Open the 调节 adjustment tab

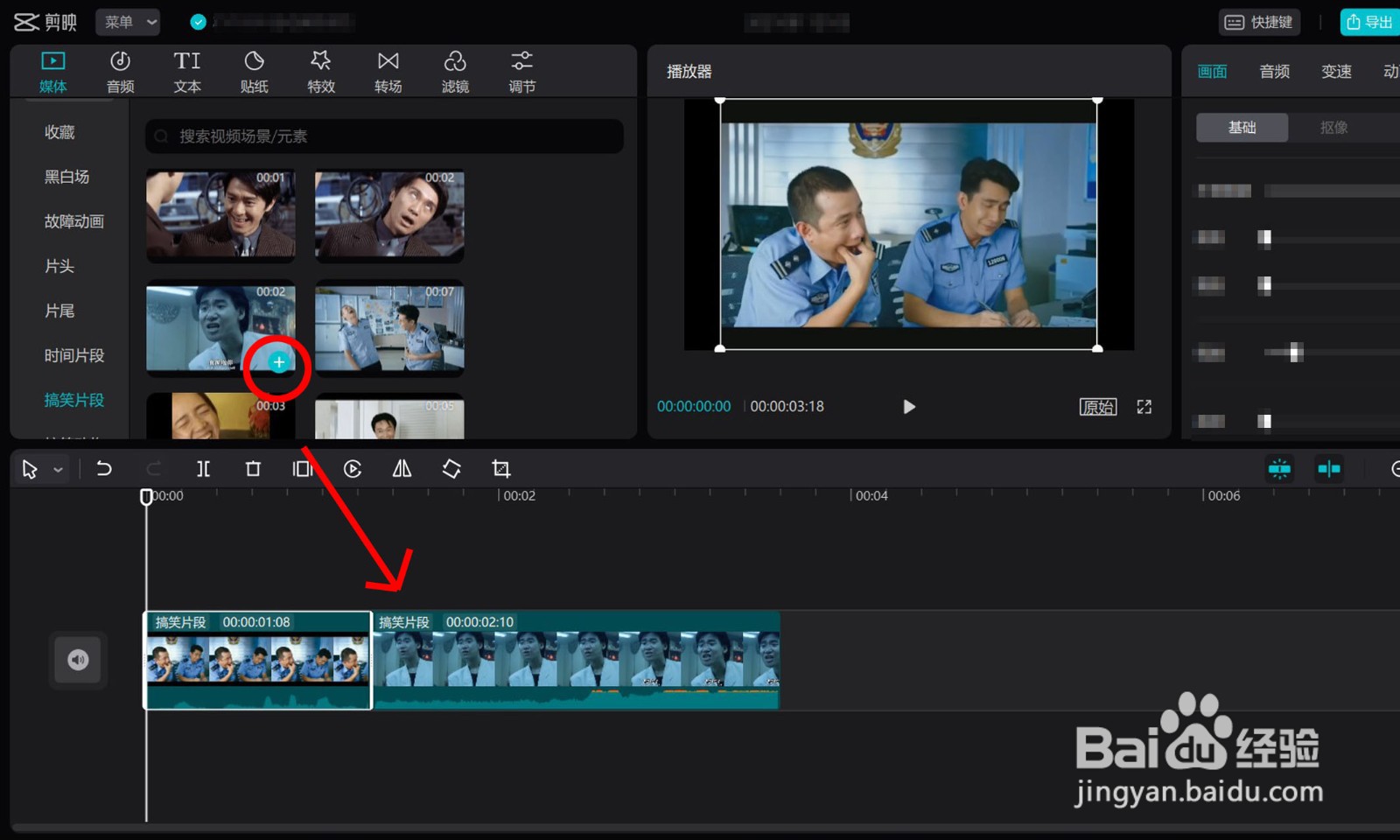[x=521, y=72]
